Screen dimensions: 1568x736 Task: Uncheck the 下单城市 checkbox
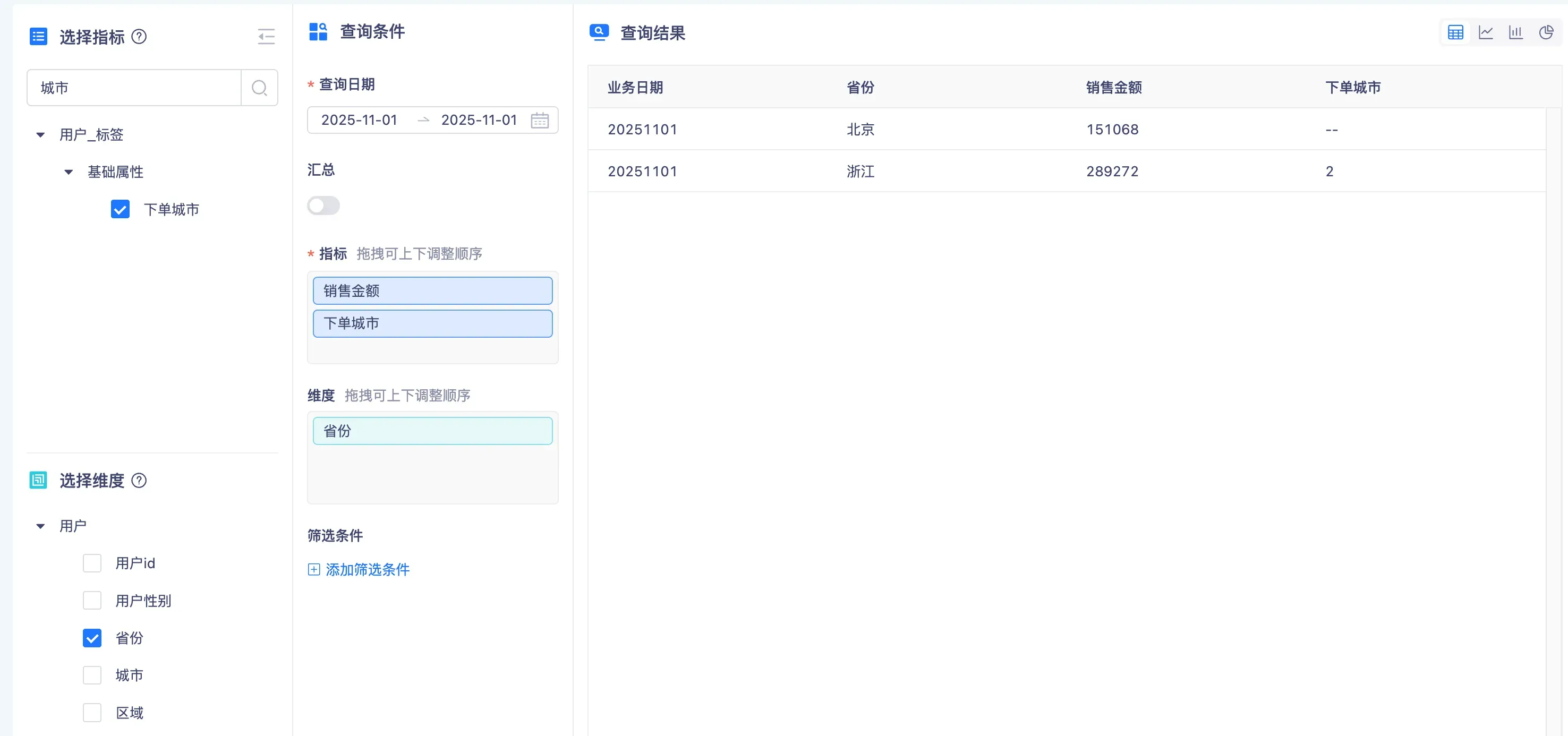tap(121, 209)
